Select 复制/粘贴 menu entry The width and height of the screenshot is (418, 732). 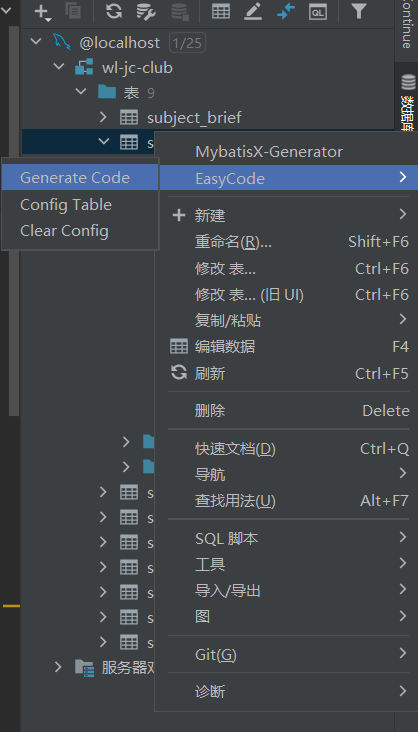(x=288, y=321)
